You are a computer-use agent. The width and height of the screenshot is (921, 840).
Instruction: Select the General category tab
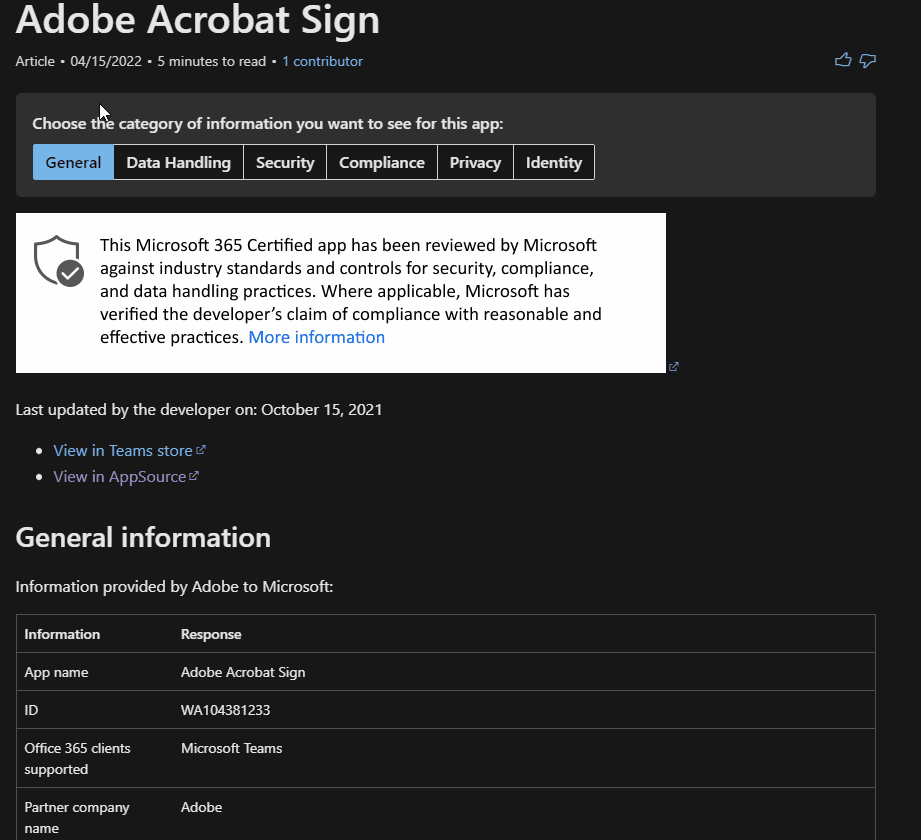pos(73,162)
